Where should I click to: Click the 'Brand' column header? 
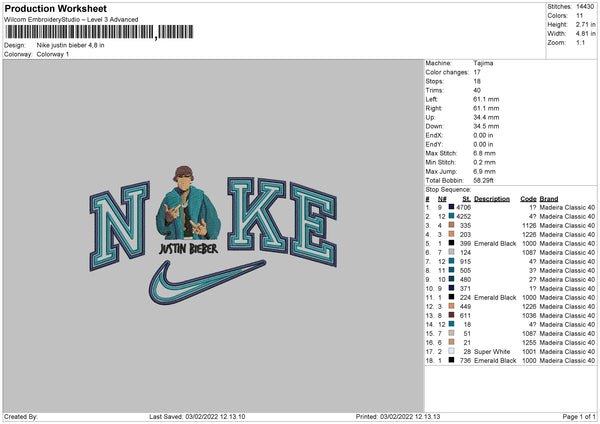(549, 199)
